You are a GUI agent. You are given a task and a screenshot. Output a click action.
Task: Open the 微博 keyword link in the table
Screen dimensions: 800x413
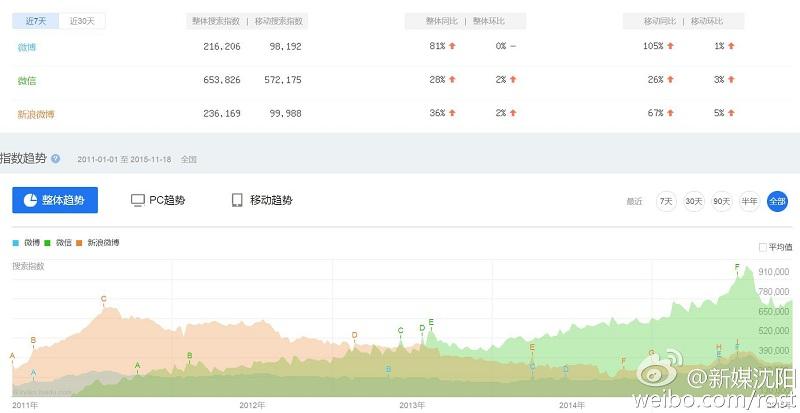tap(27, 47)
